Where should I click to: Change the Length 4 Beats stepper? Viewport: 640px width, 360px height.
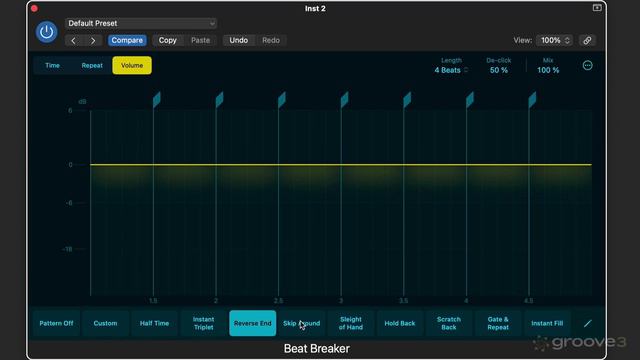[x=451, y=70]
